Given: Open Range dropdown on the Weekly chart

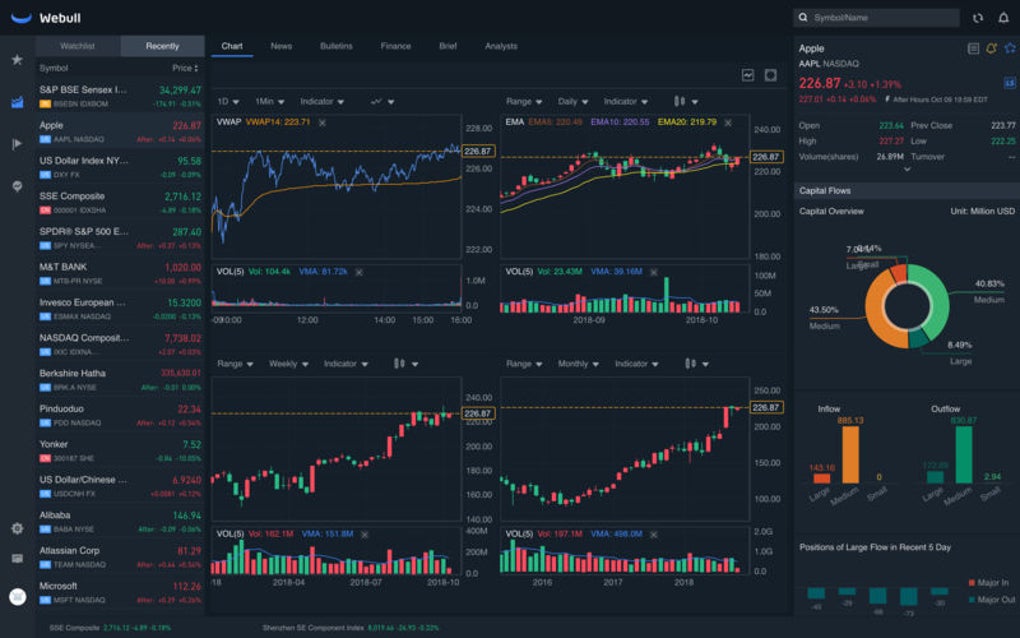Looking at the screenshot, I should pos(235,364).
